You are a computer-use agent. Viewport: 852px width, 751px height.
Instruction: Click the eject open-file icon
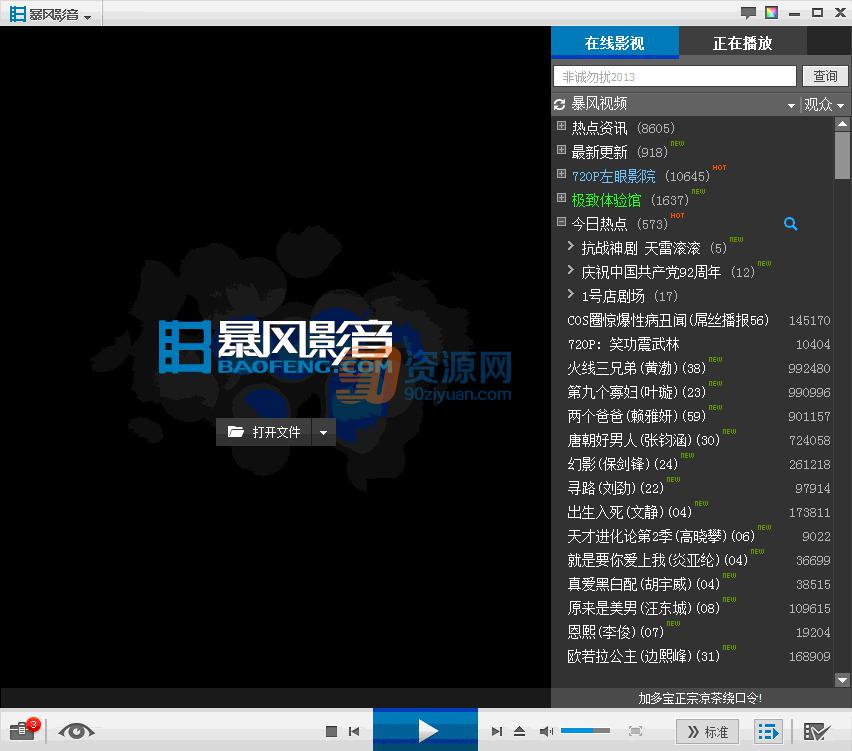click(x=519, y=731)
